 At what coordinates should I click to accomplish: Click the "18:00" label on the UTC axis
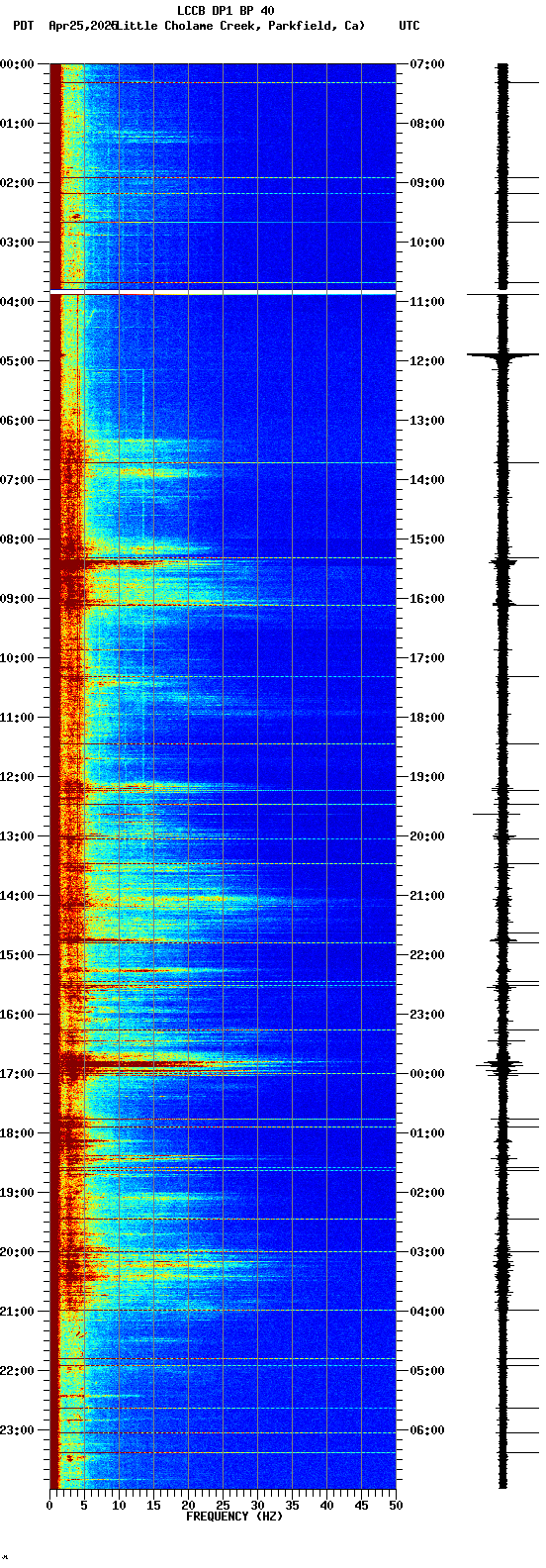click(427, 718)
